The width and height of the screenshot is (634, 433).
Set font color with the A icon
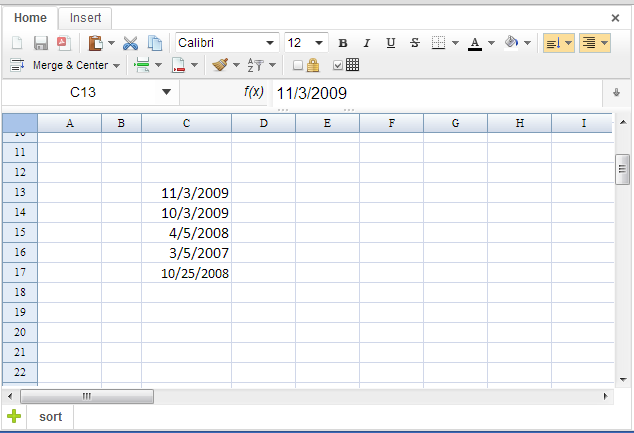coord(475,43)
